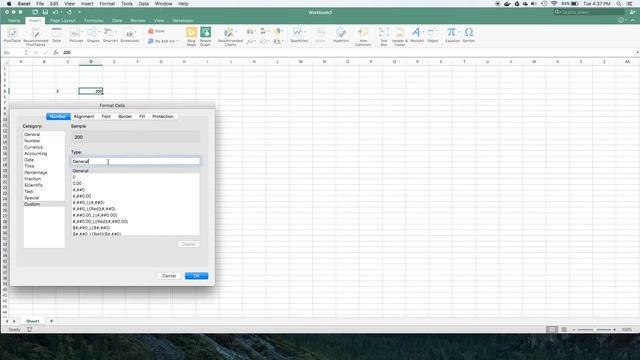This screenshot has width=640, height=360.
Task: Open the Font tab in Format Cells
Action: pyautogui.click(x=106, y=116)
